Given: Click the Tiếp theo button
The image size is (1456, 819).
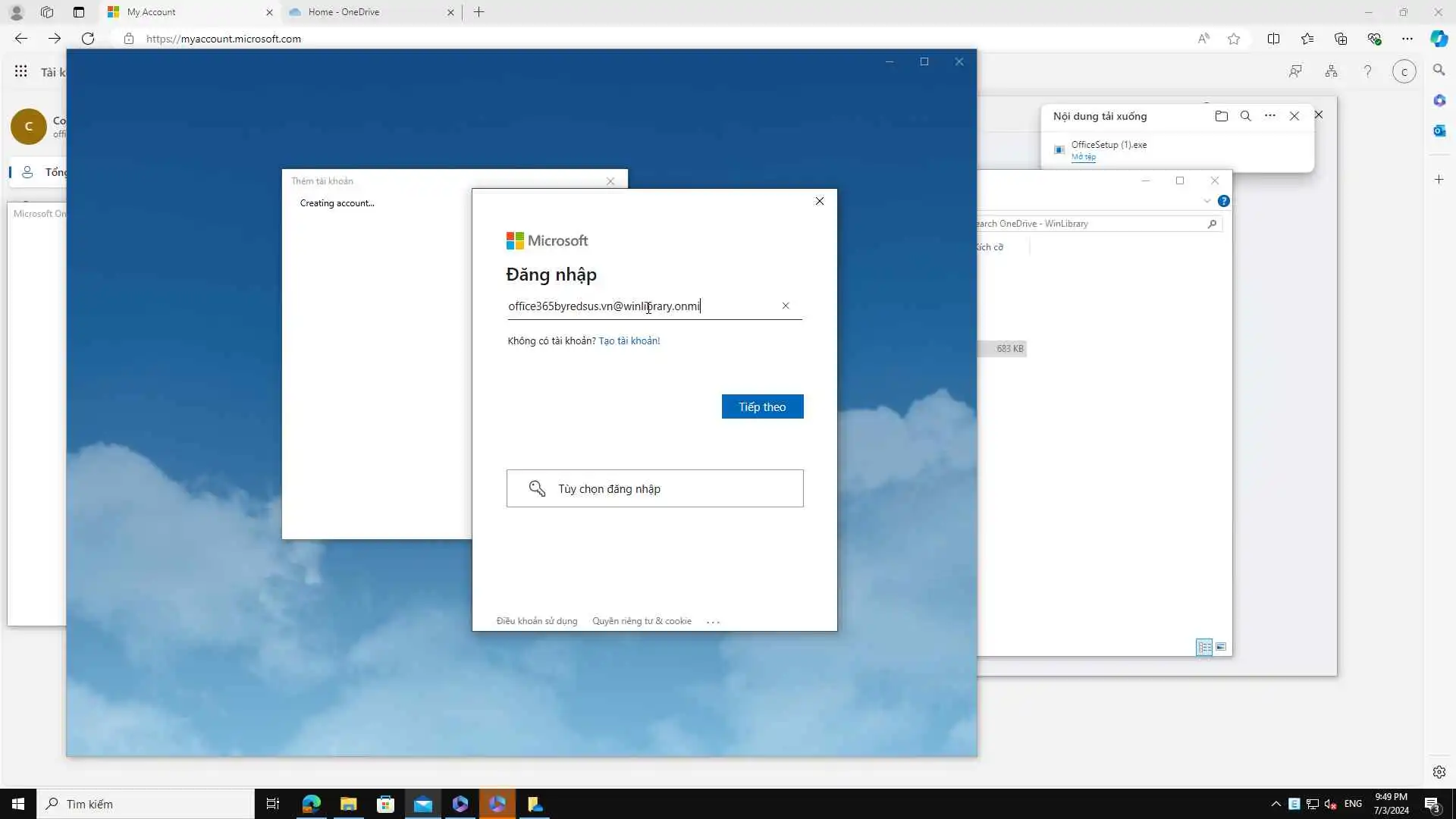Looking at the screenshot, I should 762,407.
